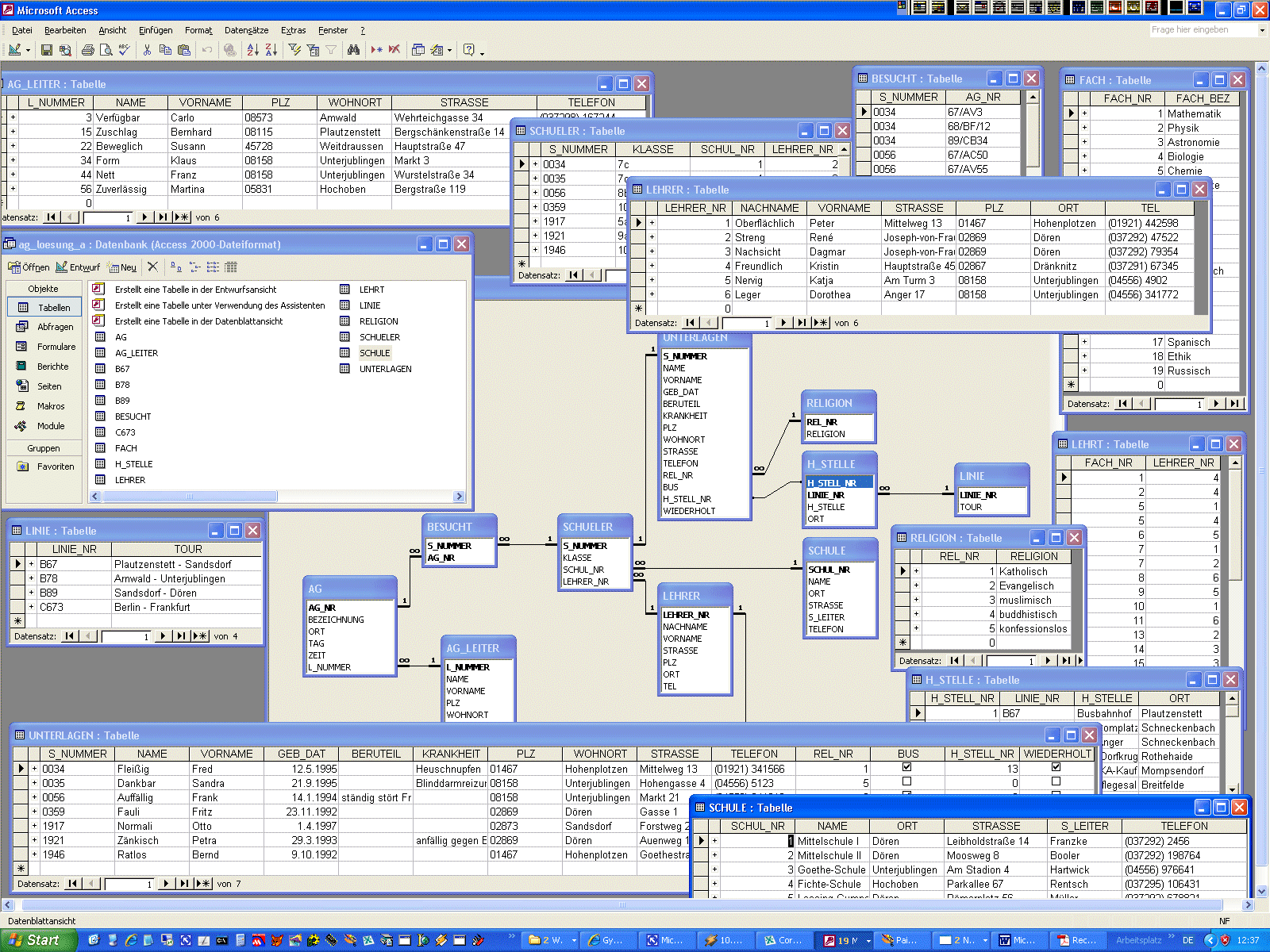Select NACHNAME column header in LEHRER table
1270x952 pixels.
[770, 208]
